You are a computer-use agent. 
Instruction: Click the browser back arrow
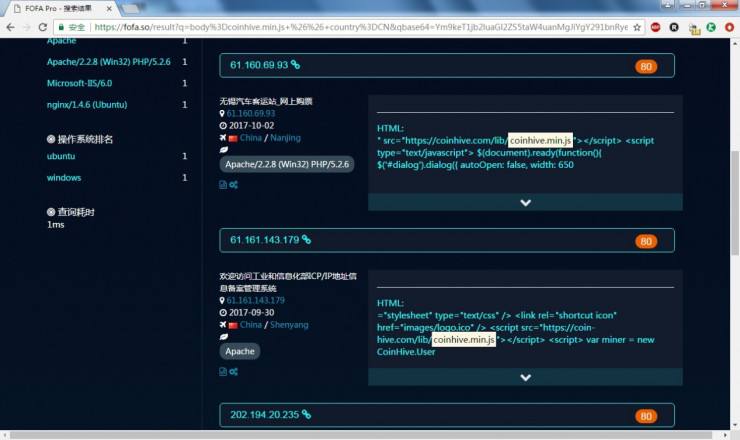[10, 27]
